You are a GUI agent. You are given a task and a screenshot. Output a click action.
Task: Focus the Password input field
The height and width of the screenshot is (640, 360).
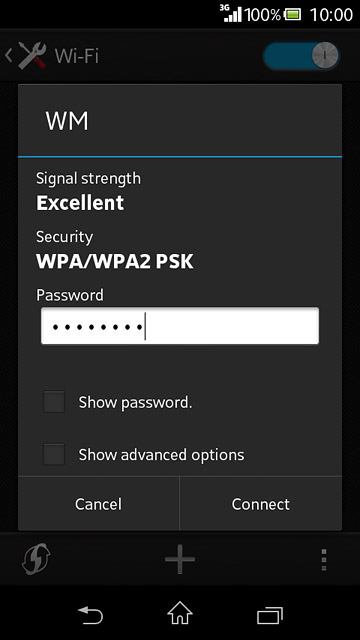[180, 326]
